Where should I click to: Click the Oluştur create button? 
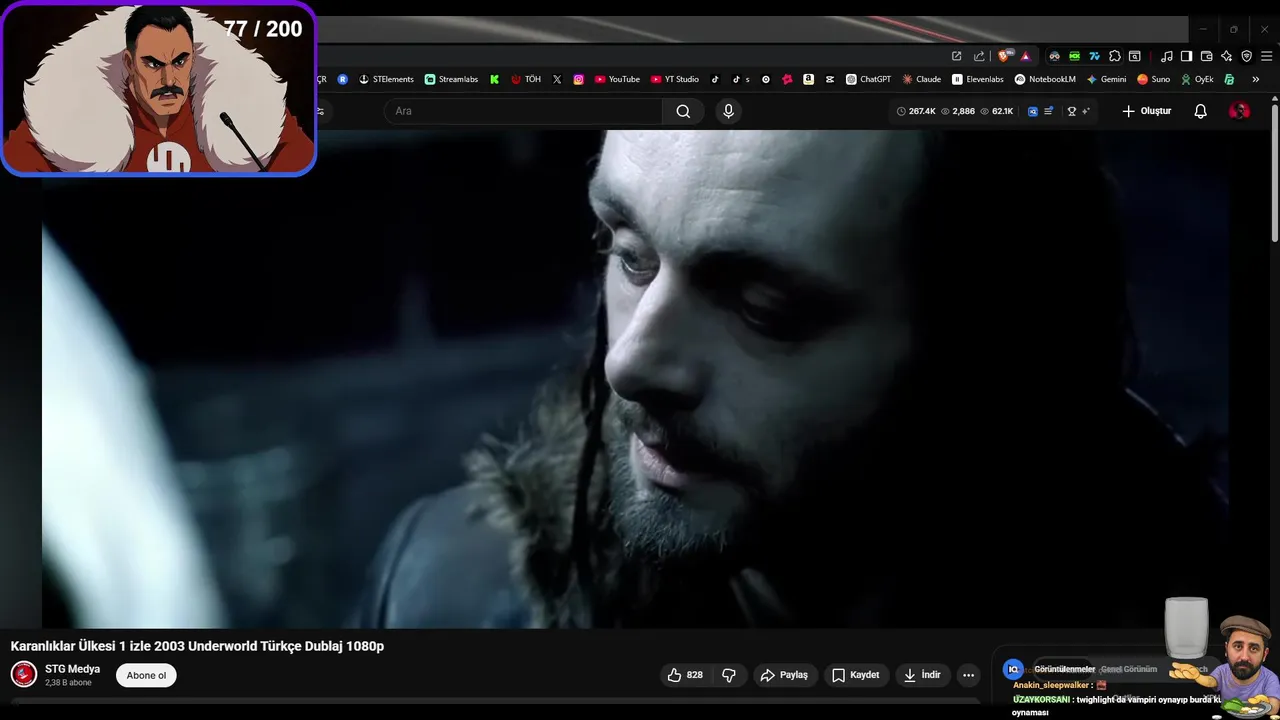pos(1146,111)
